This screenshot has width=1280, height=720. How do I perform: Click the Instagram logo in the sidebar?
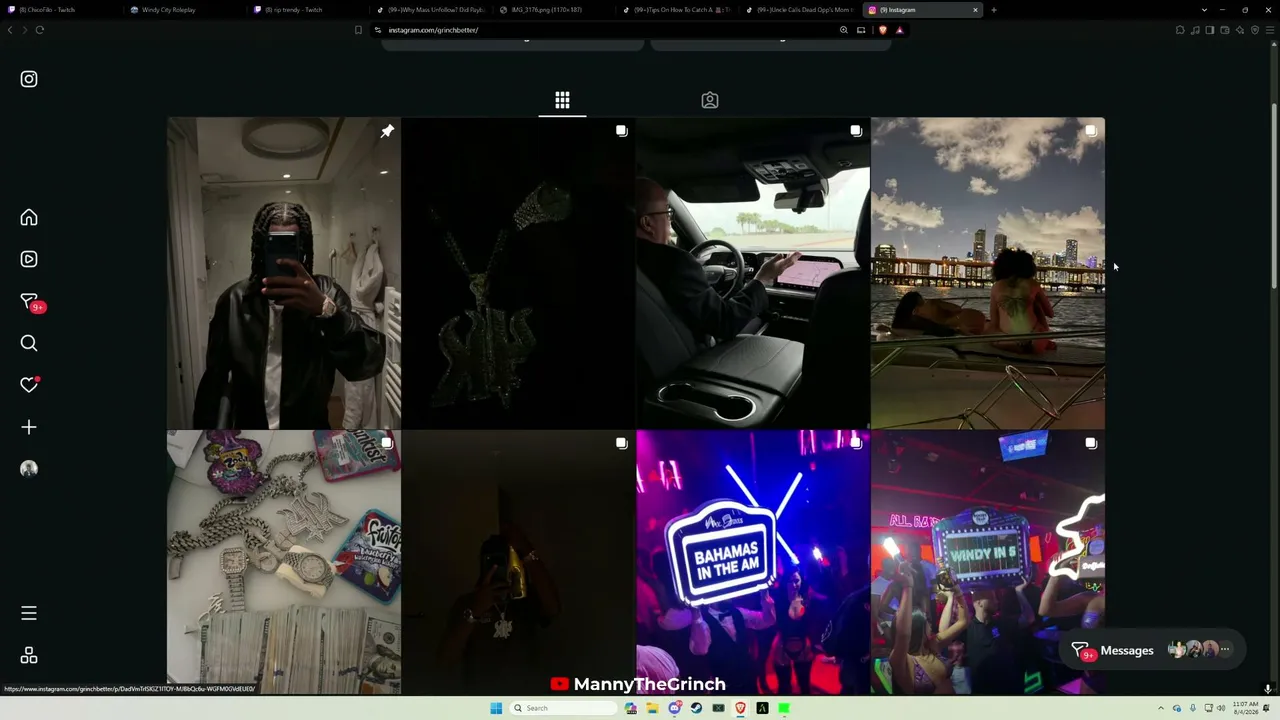click(x=29, y=79)
